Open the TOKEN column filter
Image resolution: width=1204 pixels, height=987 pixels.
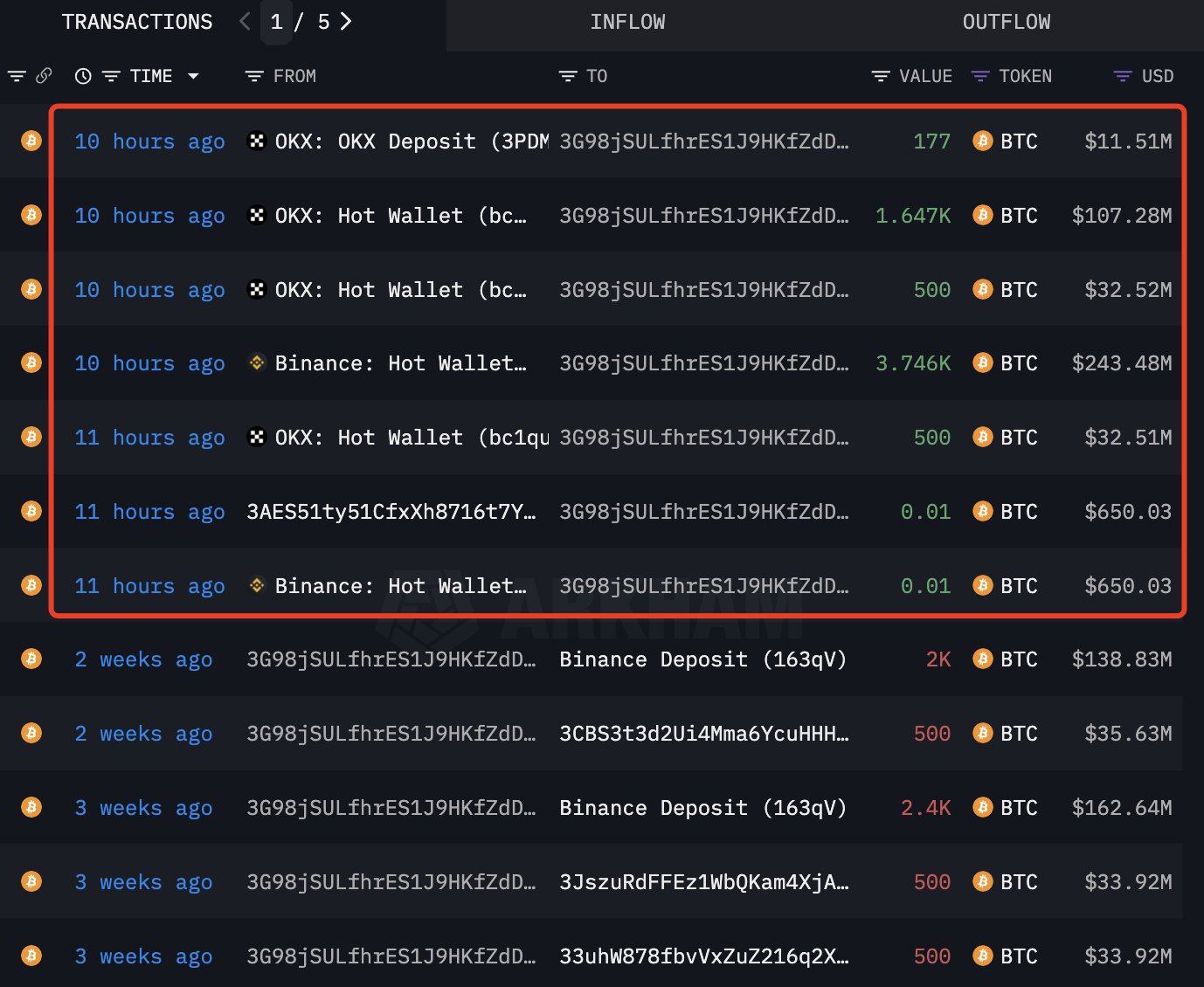coord(980,77)
